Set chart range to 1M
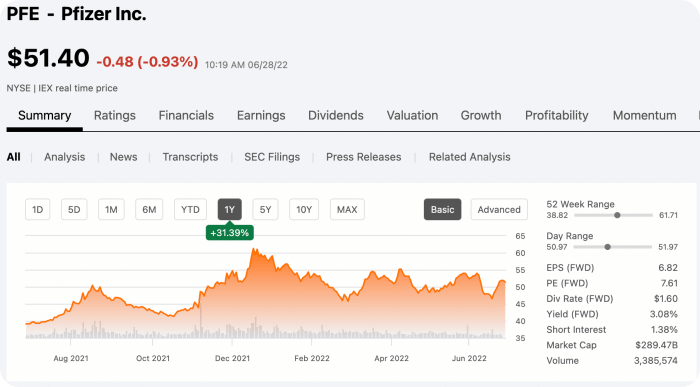The width and height of the screenshot is (700, 387). 111,209
